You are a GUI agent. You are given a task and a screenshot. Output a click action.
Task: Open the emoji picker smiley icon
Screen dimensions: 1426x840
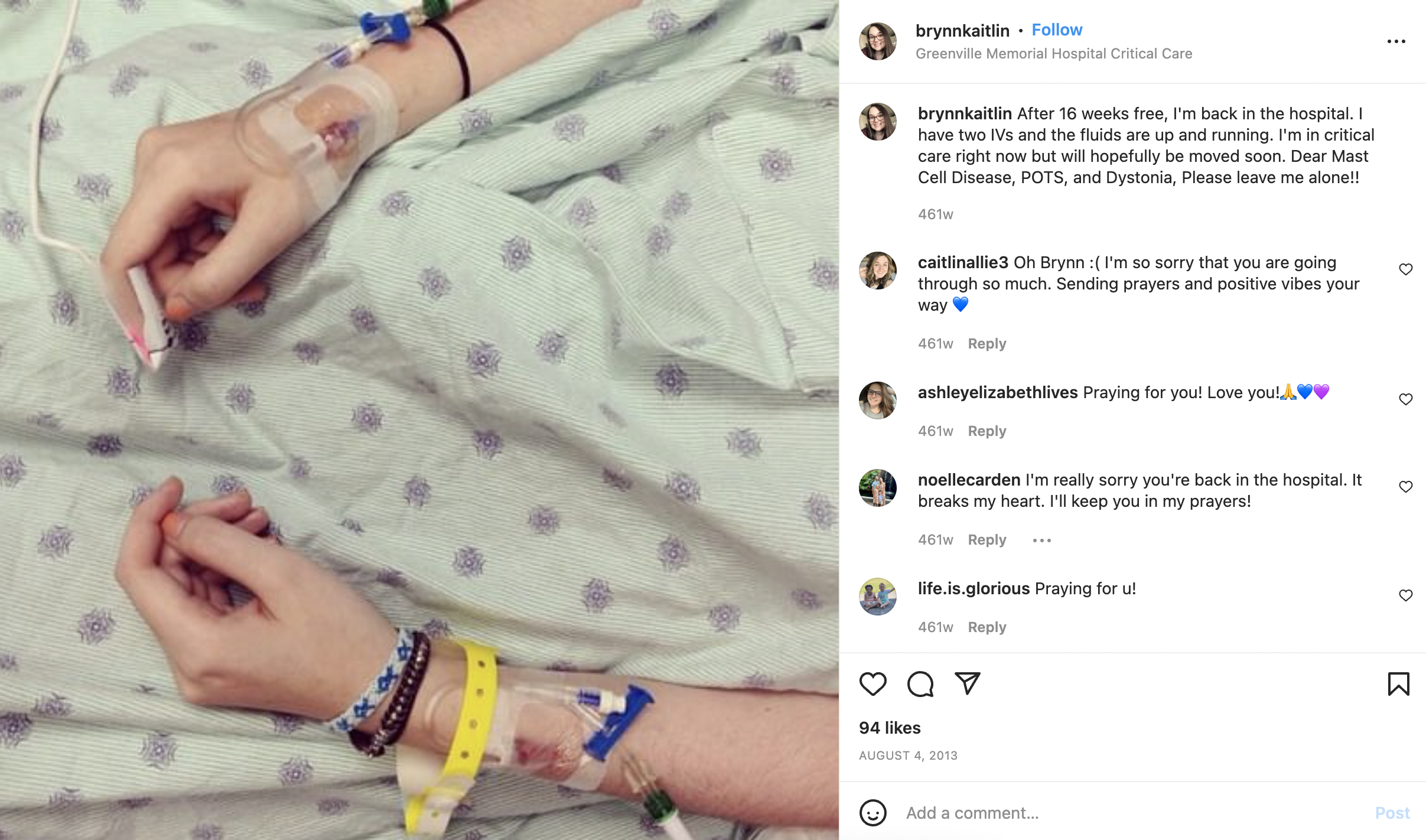872,813
